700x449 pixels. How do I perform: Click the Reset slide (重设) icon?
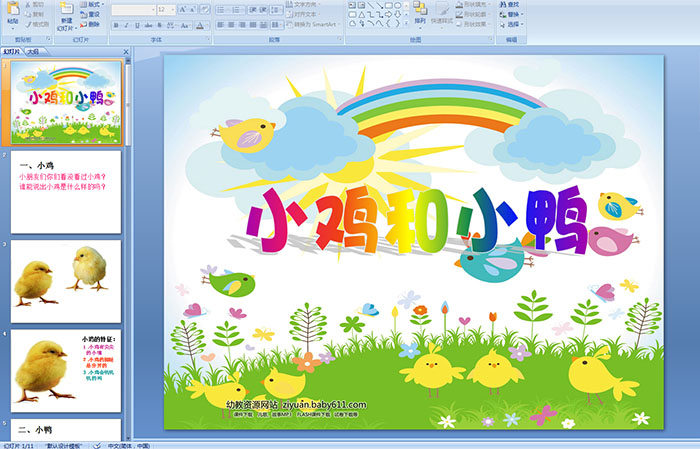click(83, 14)
